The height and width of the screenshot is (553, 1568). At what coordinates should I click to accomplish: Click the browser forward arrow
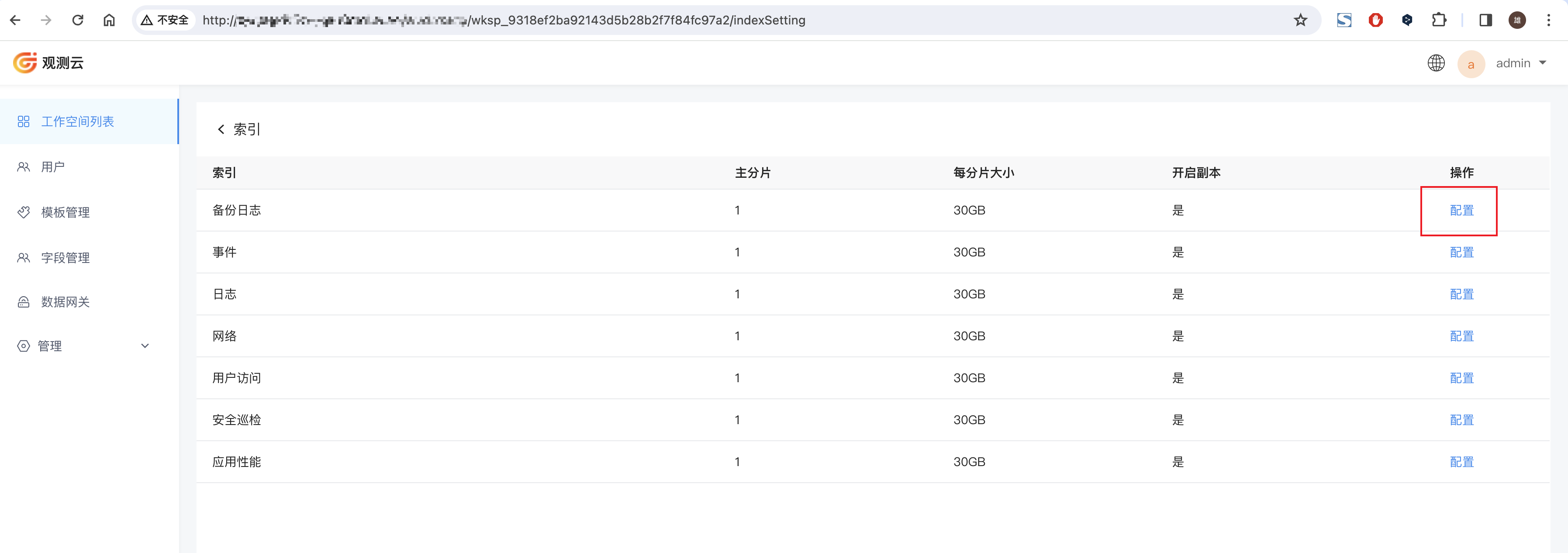point(46,20)
